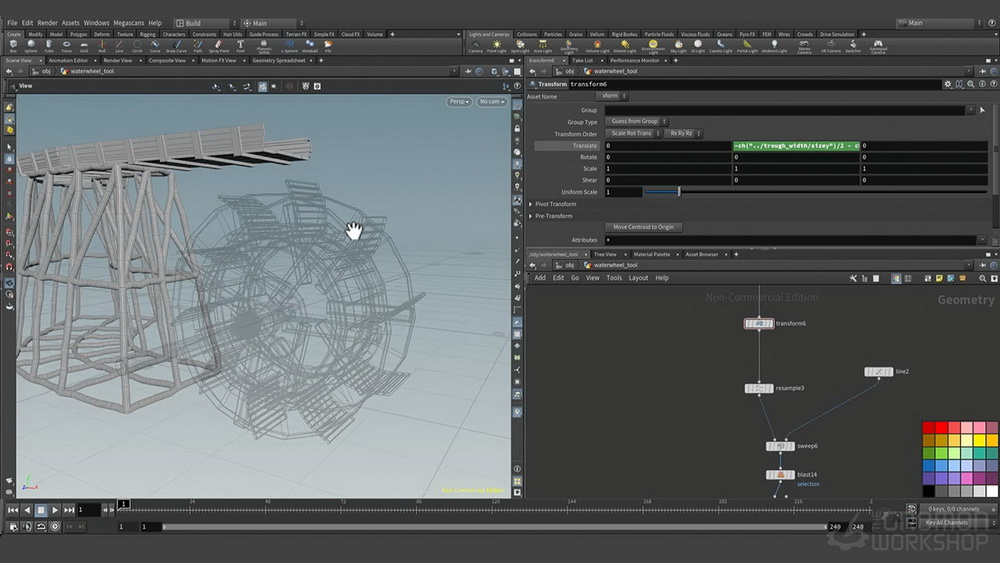Select the L-System shelf tool

[290, 46]
